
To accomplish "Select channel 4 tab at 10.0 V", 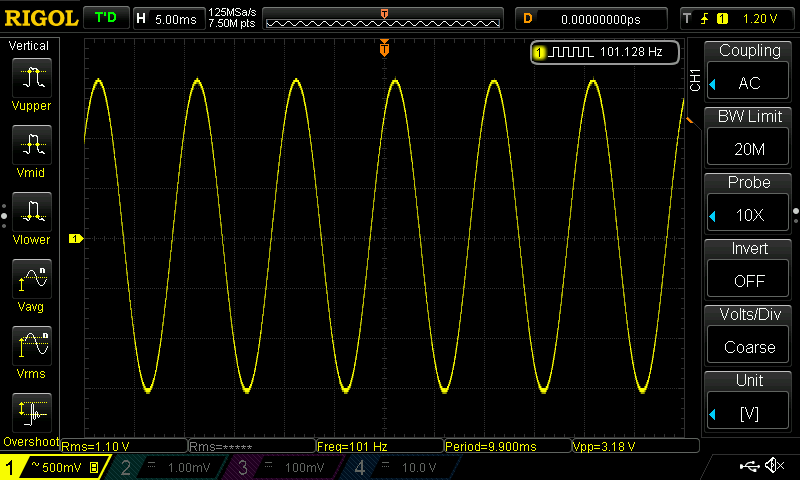I will (x=401, y=467).
